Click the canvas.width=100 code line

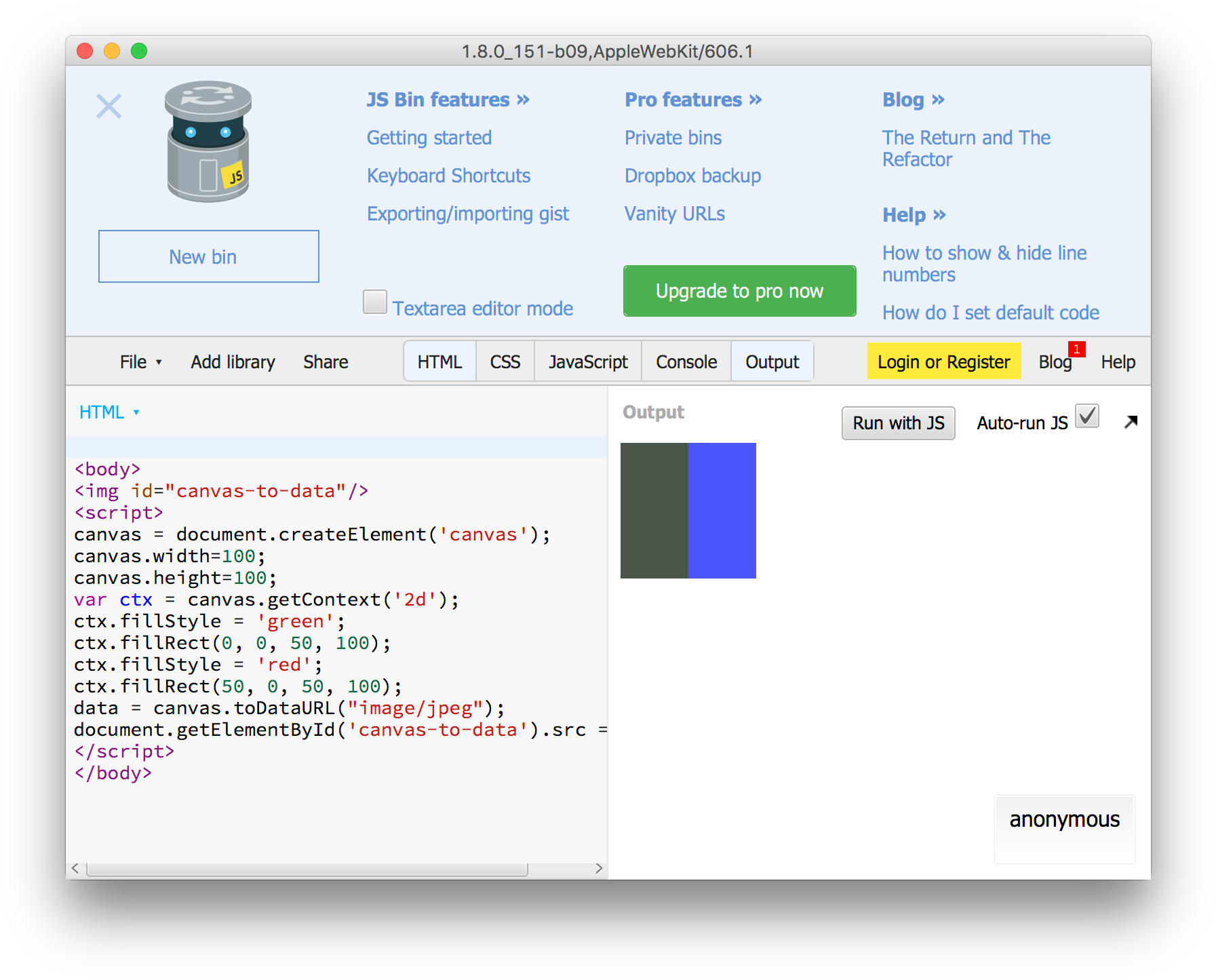[x=170, y=556]
